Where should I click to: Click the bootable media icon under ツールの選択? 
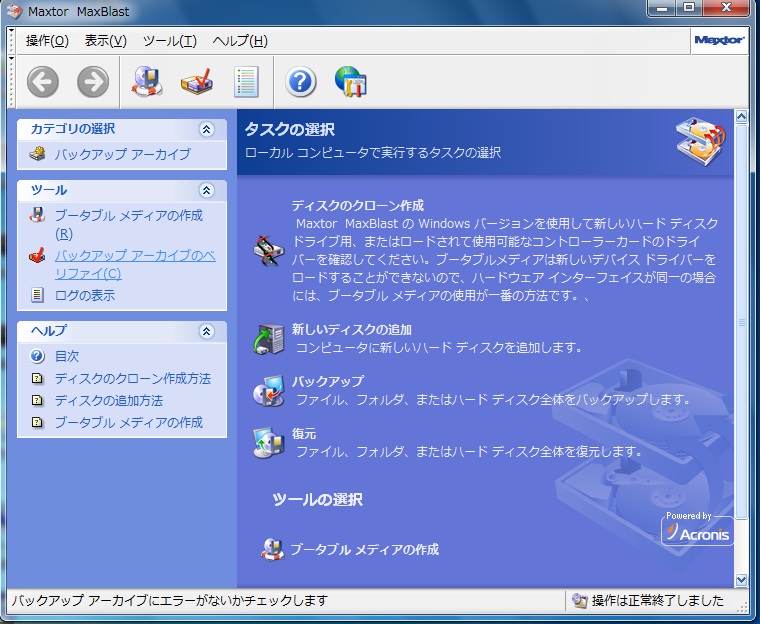click(273, 550)
